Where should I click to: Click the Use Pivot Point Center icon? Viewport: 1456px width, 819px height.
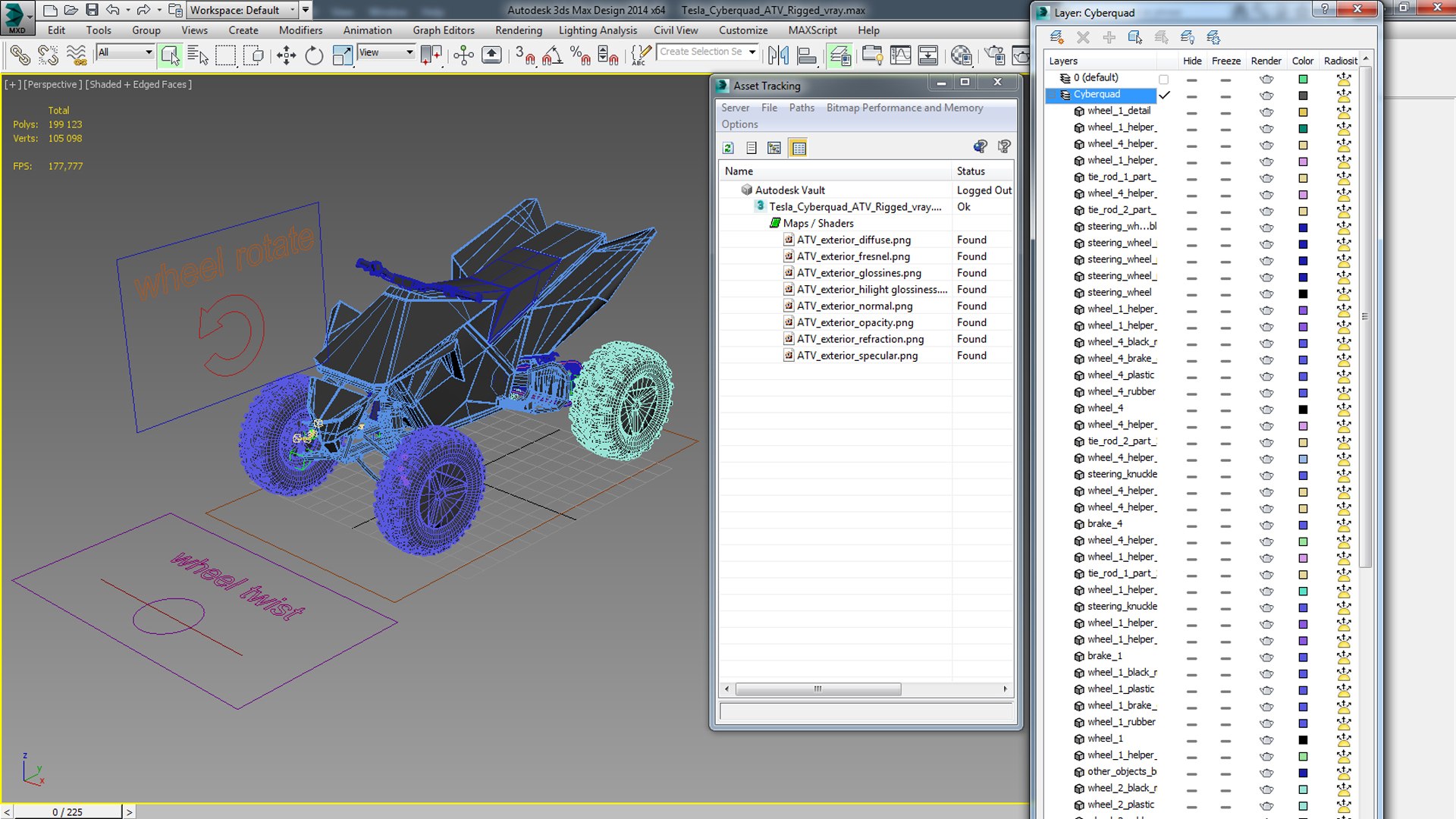(431, 55)
